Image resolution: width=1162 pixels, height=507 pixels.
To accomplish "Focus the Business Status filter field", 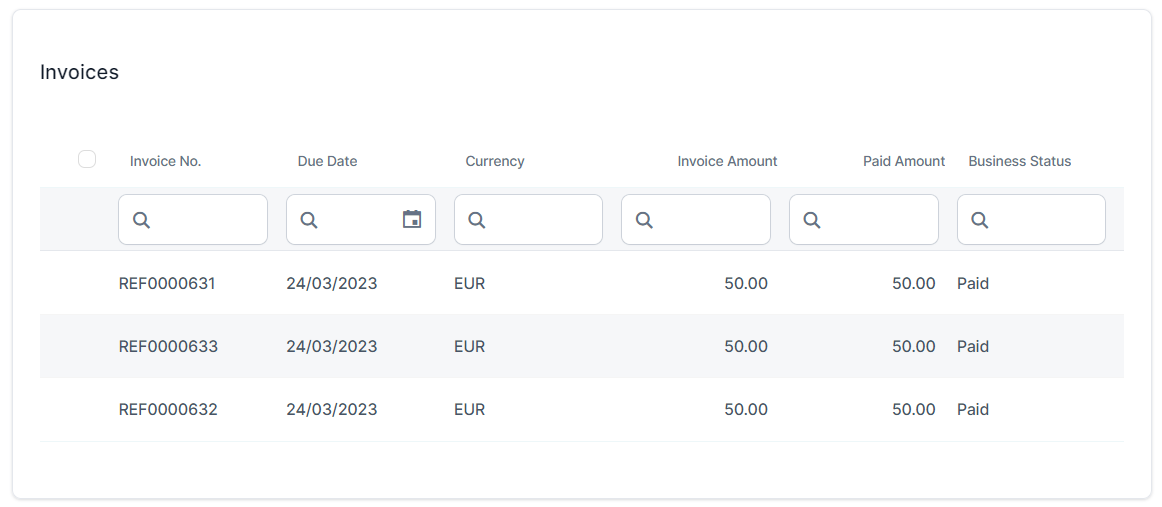I will click(x=1043, y=220).
